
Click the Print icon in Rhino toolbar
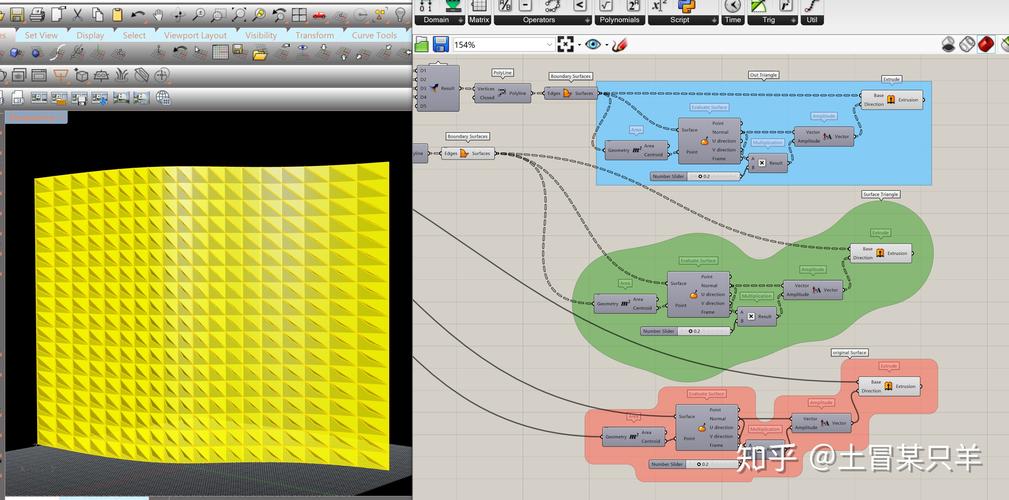(37, 14)
